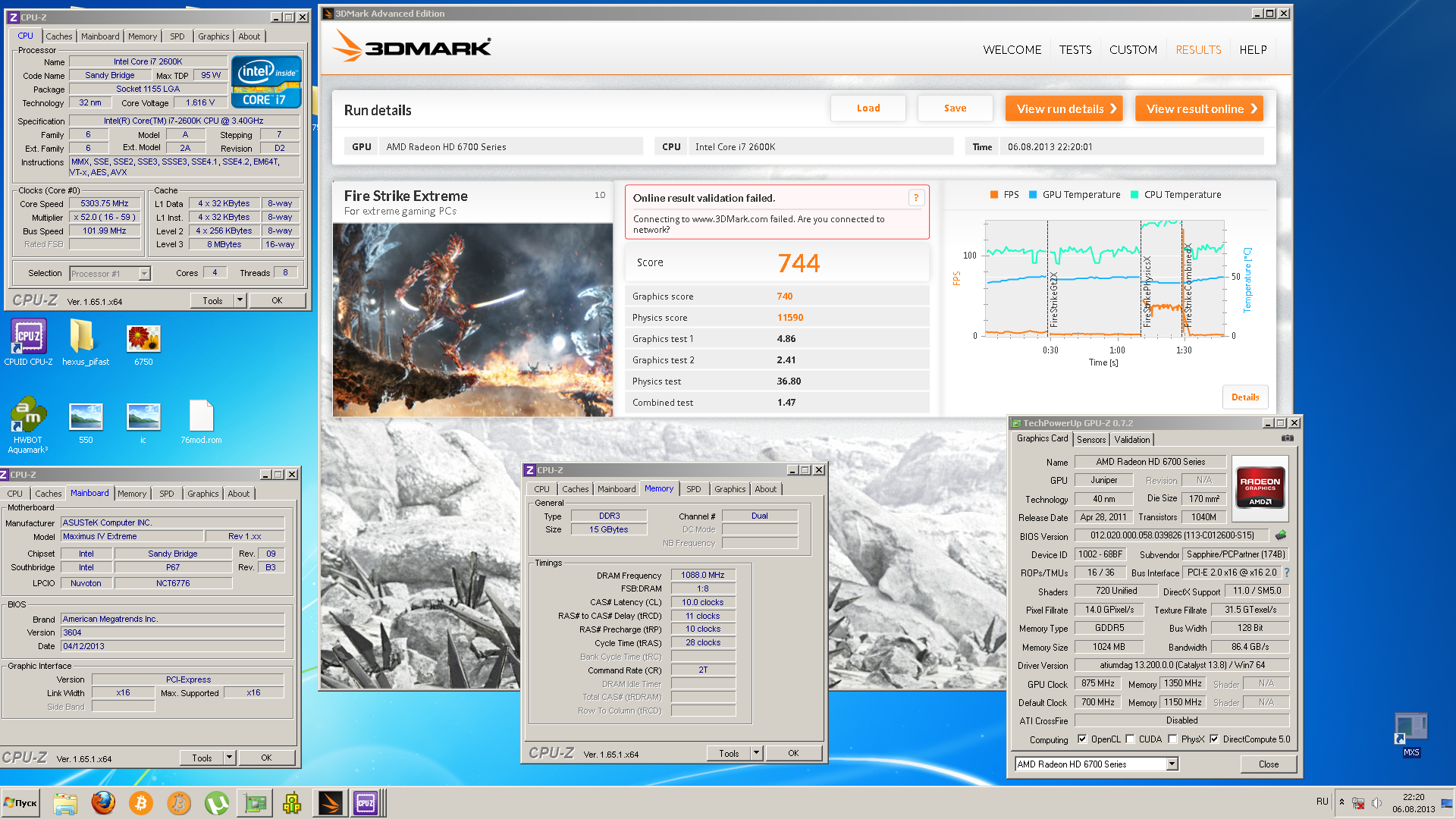This screenshot has width=1456, height=819.
Task: Open the GPU selection dropdown in GPU-Z
Action: click(x=1172, y=764)
